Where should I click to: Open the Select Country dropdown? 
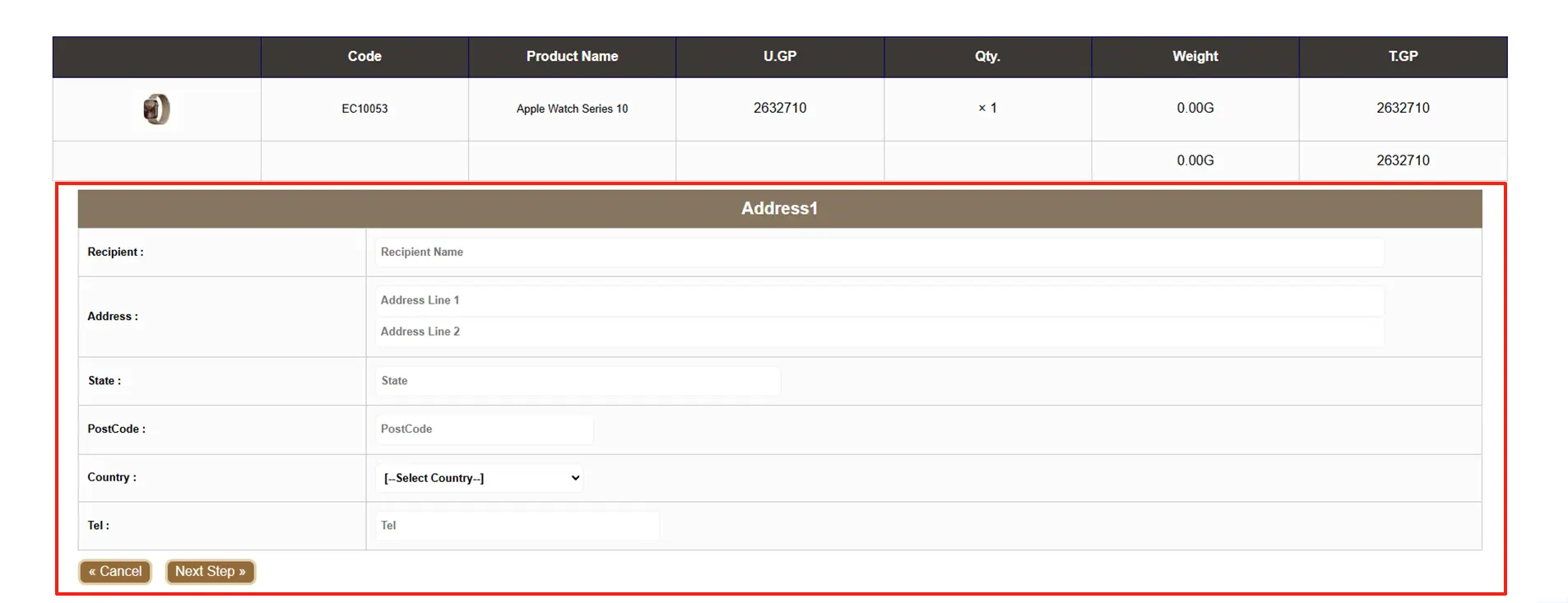click(x=480, y=478)
